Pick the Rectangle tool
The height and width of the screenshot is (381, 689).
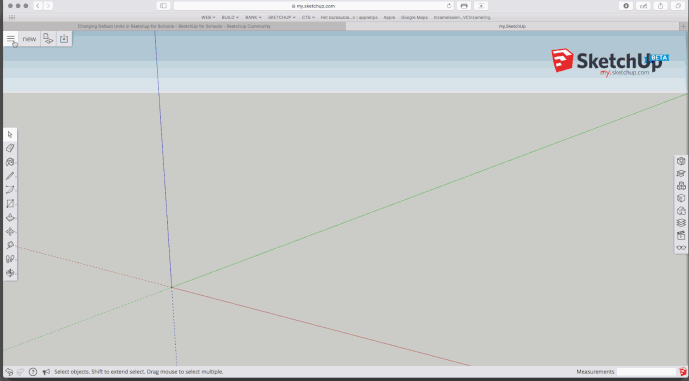[x=10, y=204]
